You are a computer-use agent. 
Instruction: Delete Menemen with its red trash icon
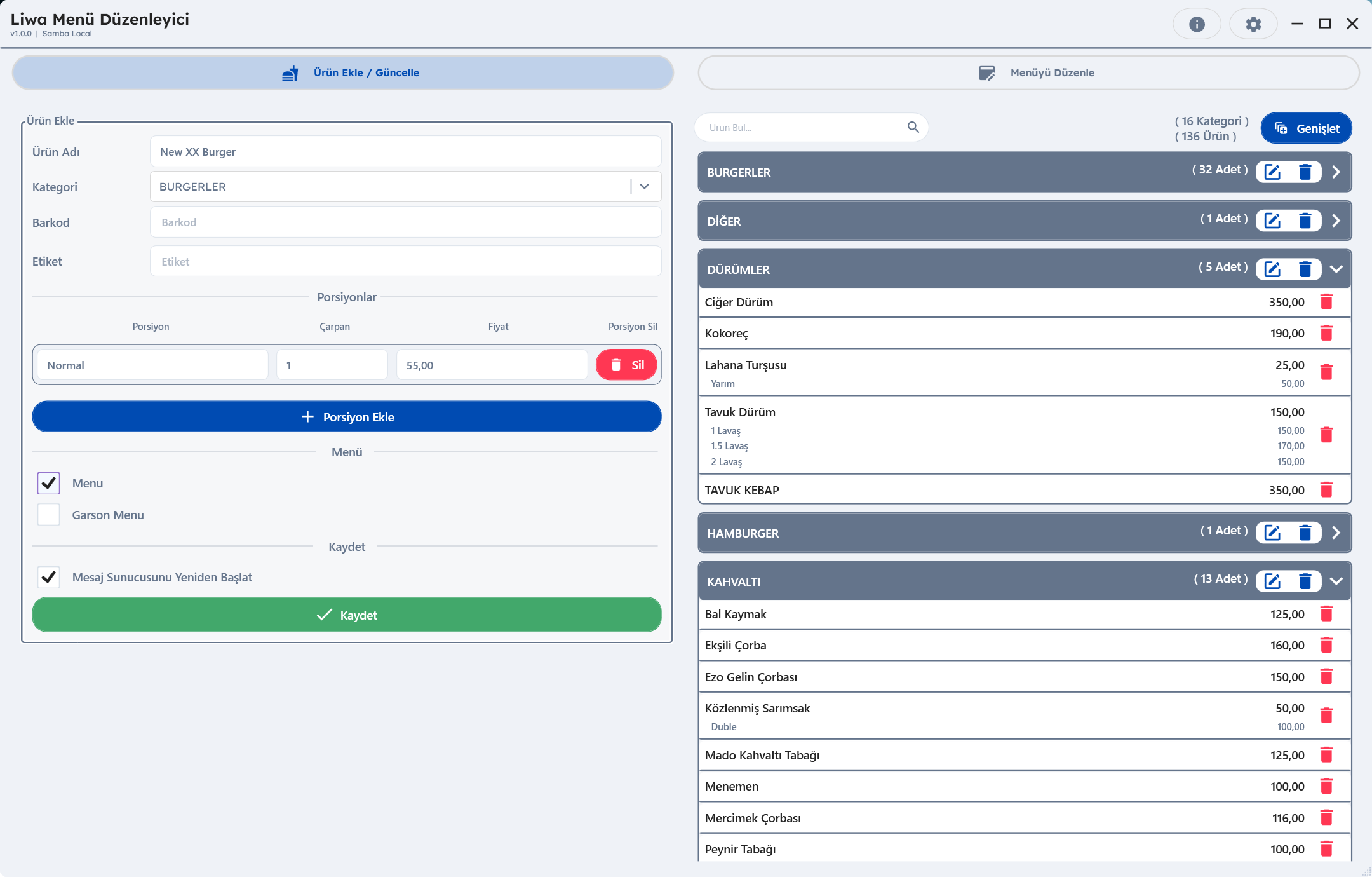(x=1326, y=787)
